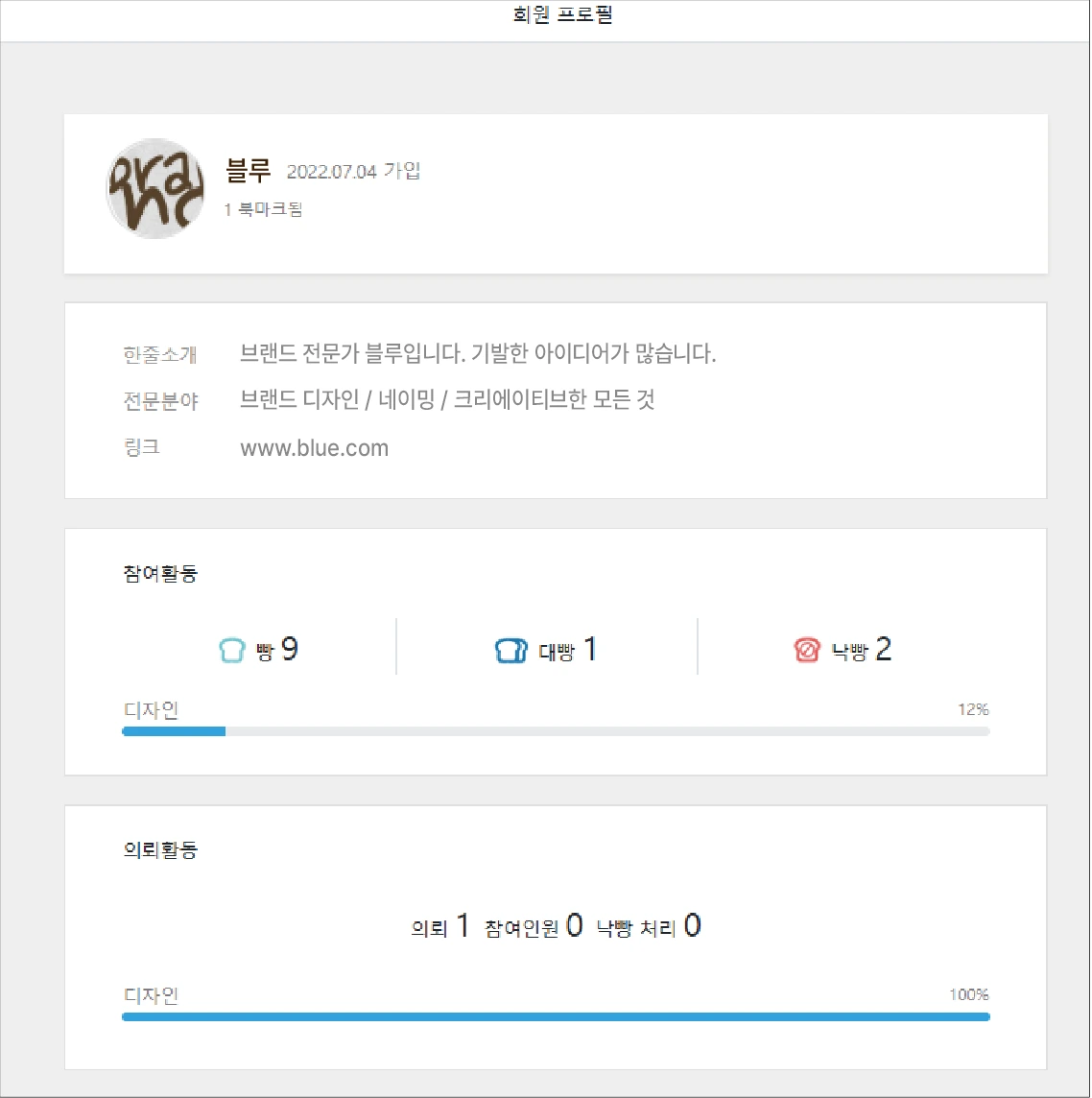Image resolution: width=1092 pixels, height=1098 pixels.
Task: Click the light blue bread icon
Action: pos(231,650)
